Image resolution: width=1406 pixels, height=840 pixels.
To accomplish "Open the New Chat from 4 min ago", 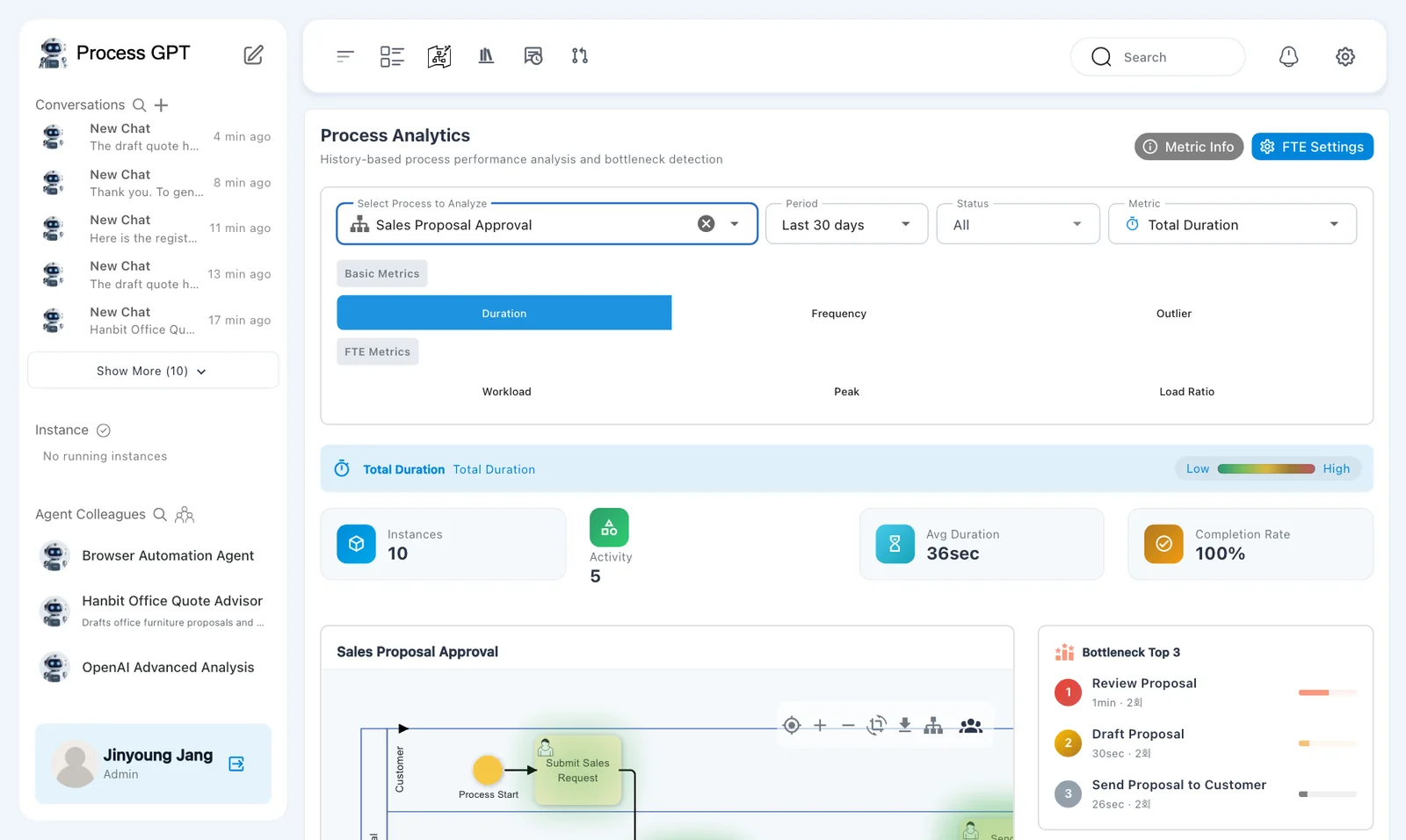I will click(x=153, y=137).
